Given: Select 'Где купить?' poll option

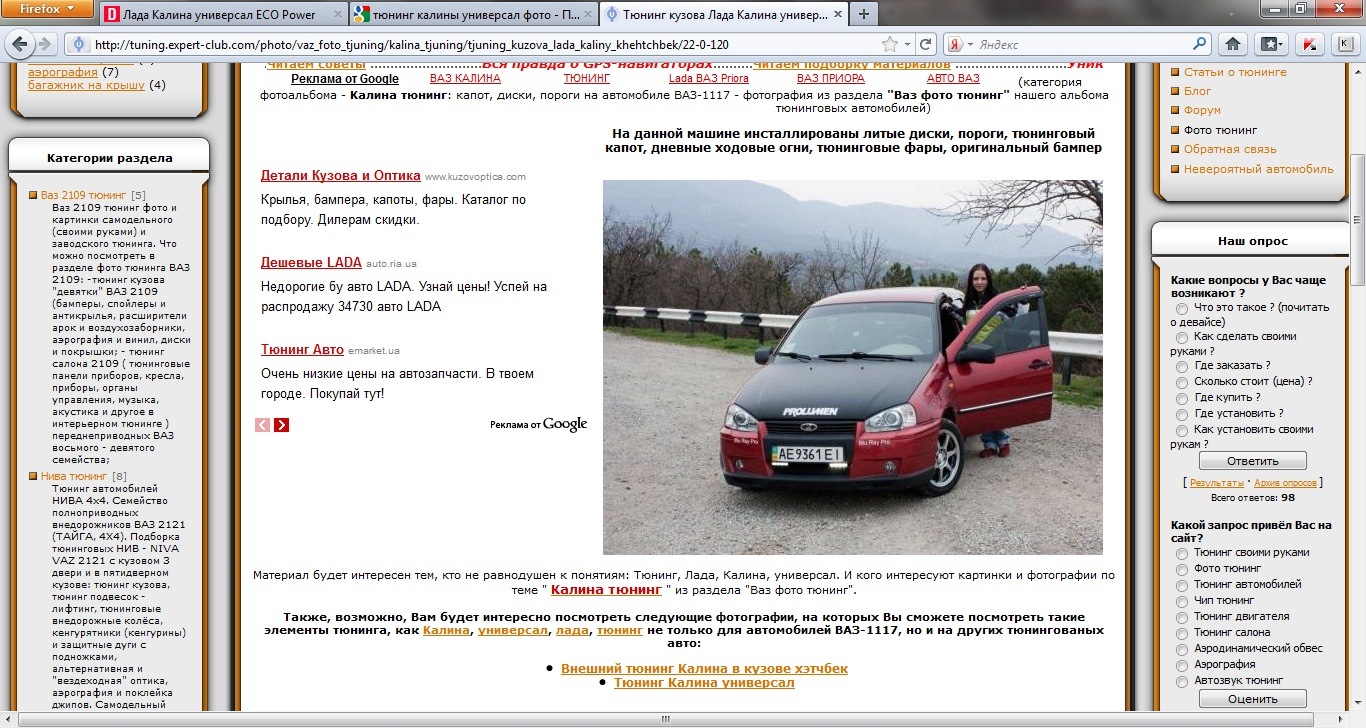Looking at the screenshot, I should click(1182, 398).
